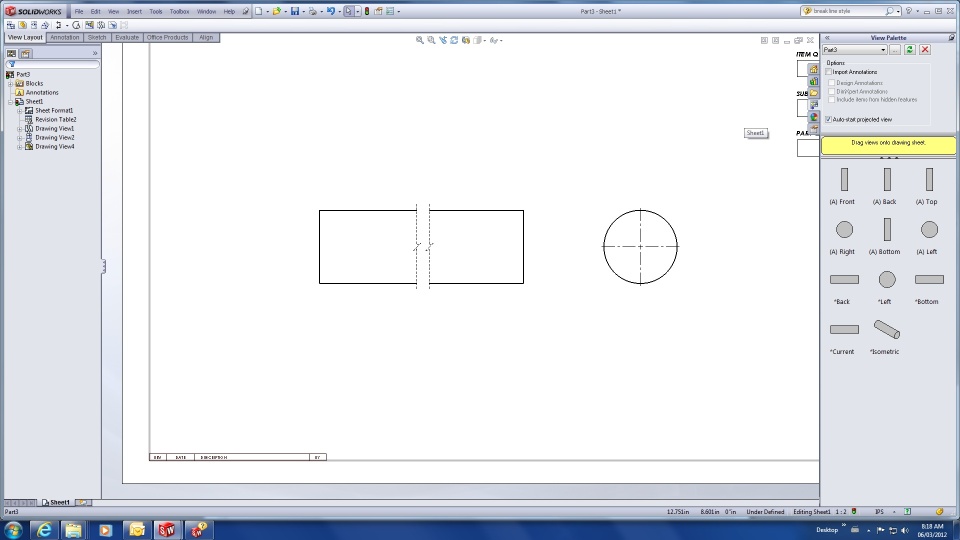Screen dimensions: 960x540
Task: Switch to the Annotation tab
Action: click(x=64, y=37)
